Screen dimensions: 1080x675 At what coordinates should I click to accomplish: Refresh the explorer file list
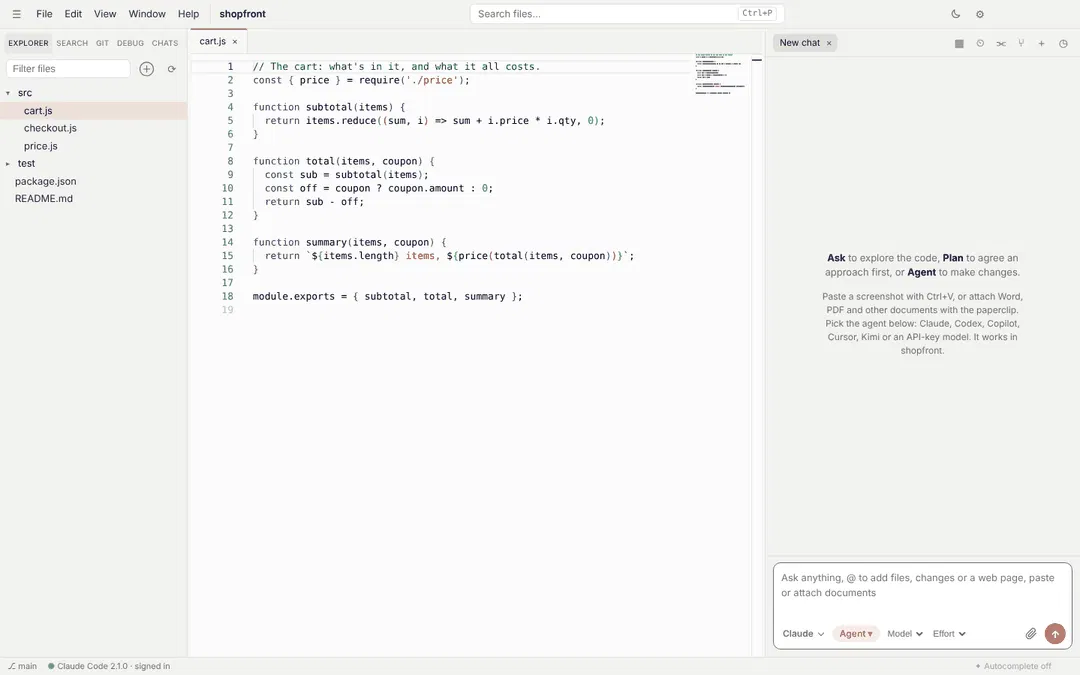tap(172, 69)
